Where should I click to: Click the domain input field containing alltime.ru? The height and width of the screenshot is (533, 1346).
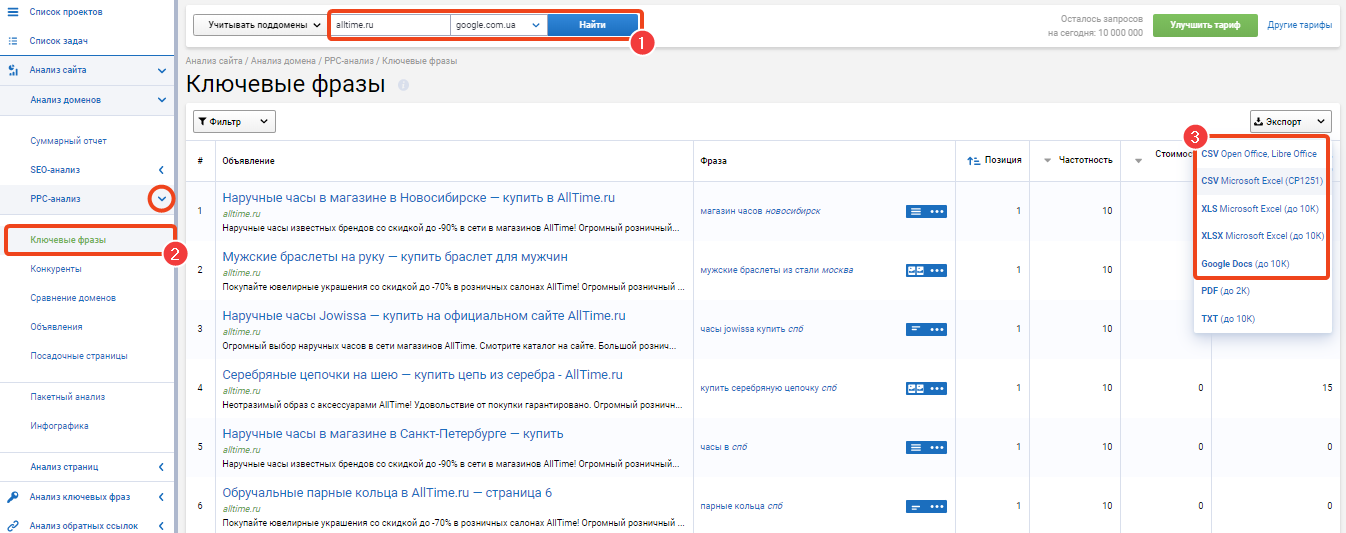click(390, 24)
